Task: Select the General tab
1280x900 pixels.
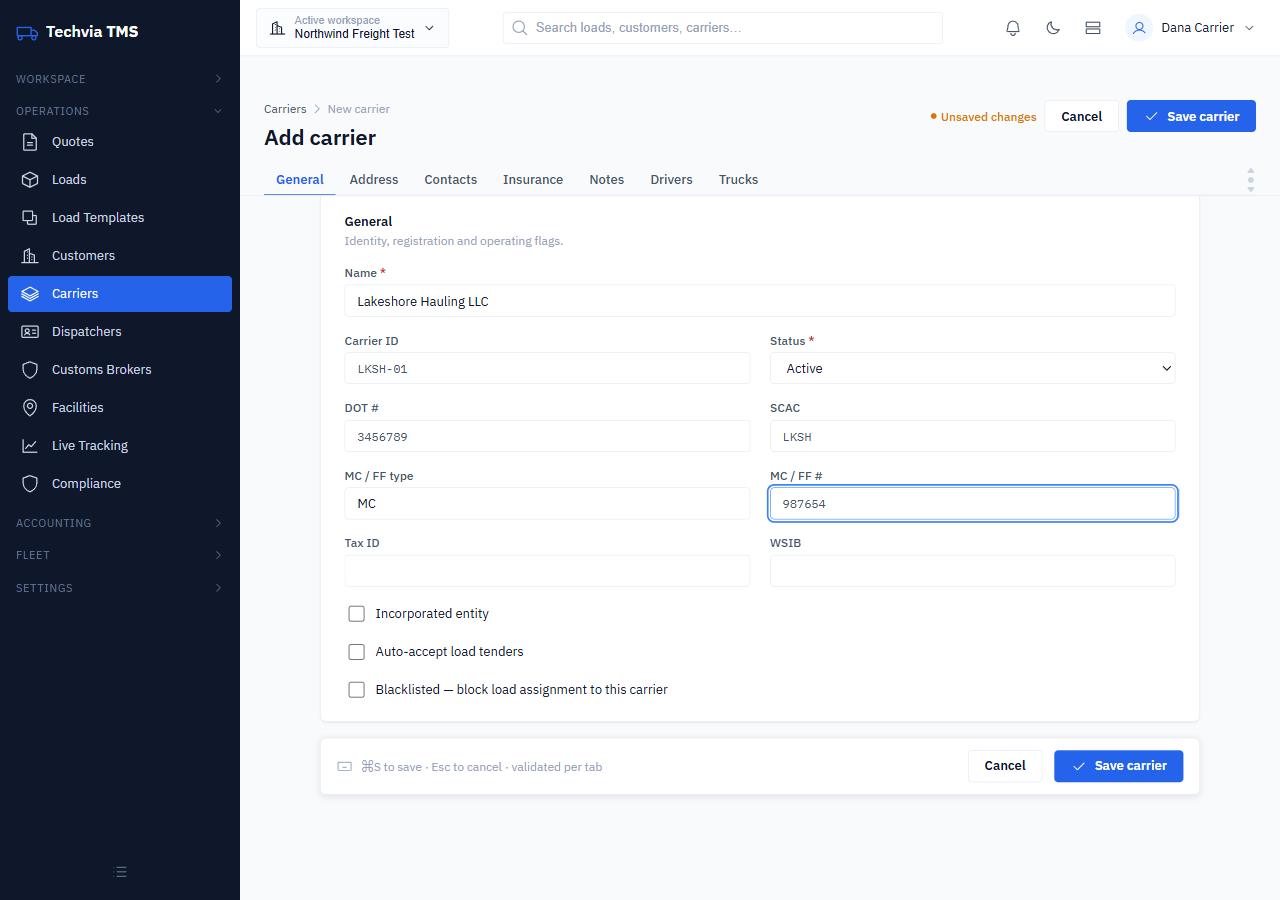Action: 300,180
